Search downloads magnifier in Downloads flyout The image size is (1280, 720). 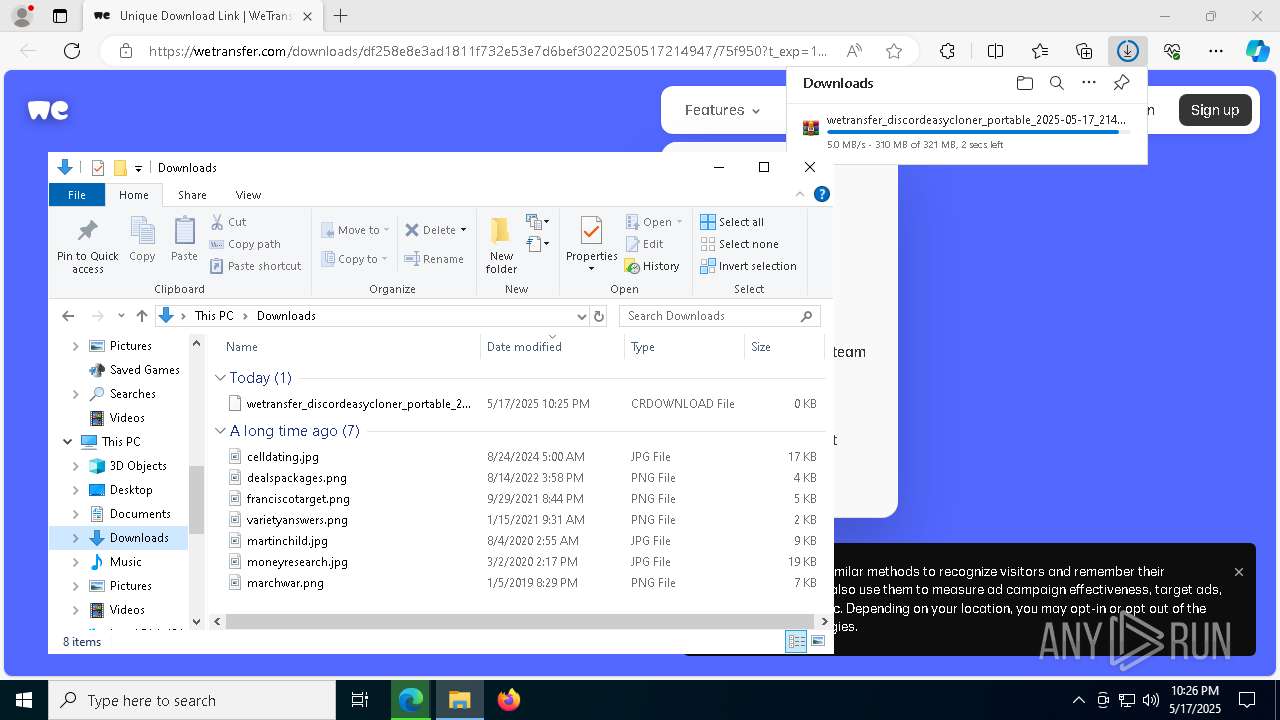(x=1056, y=83)
